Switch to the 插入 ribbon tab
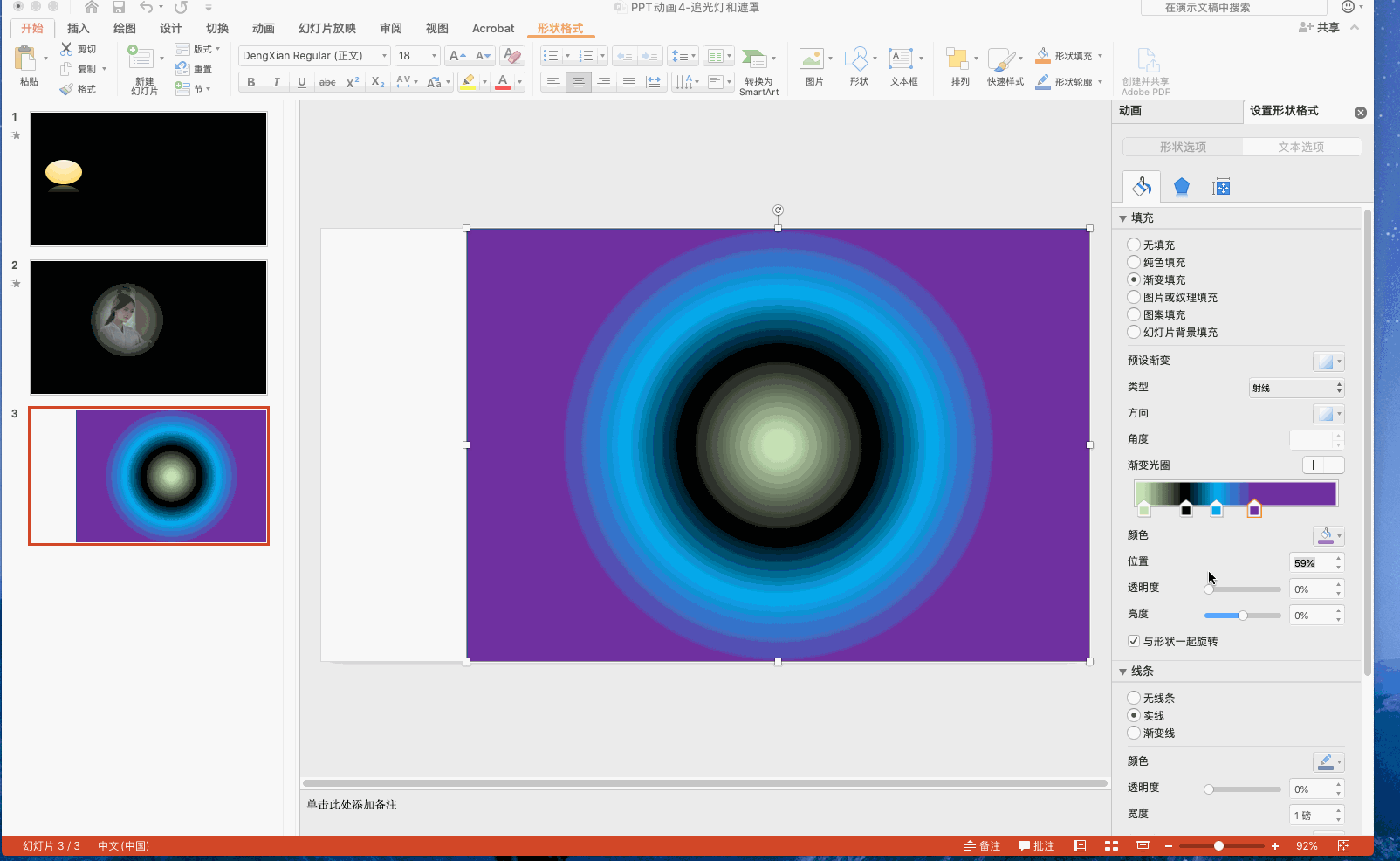This screenshot has height=861, width=1400. pos(79,28)
